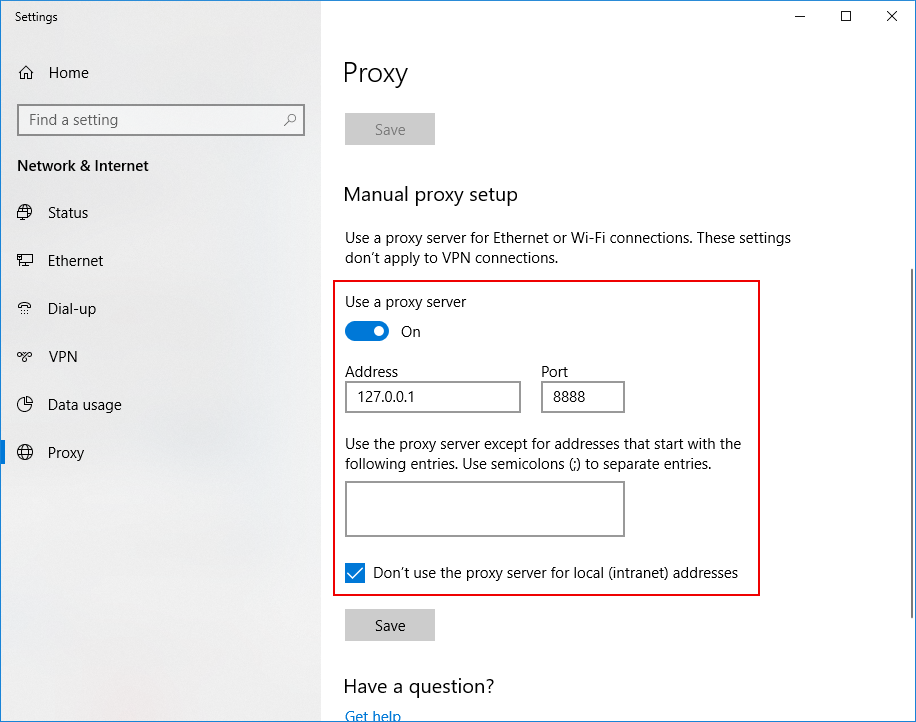The width and height of the screenshot is (916, 722).
Task: Click the Proxy globe icon
Action: point(26,453)
